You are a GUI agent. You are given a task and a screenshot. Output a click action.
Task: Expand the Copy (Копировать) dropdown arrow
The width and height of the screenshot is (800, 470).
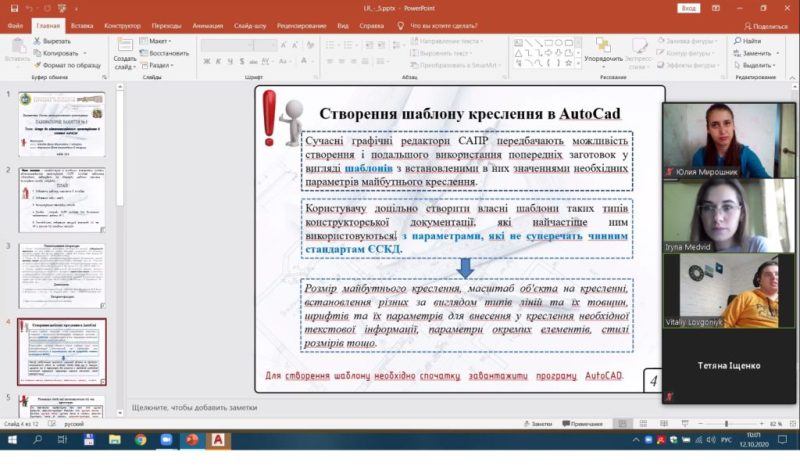click(x=85, y=53)
